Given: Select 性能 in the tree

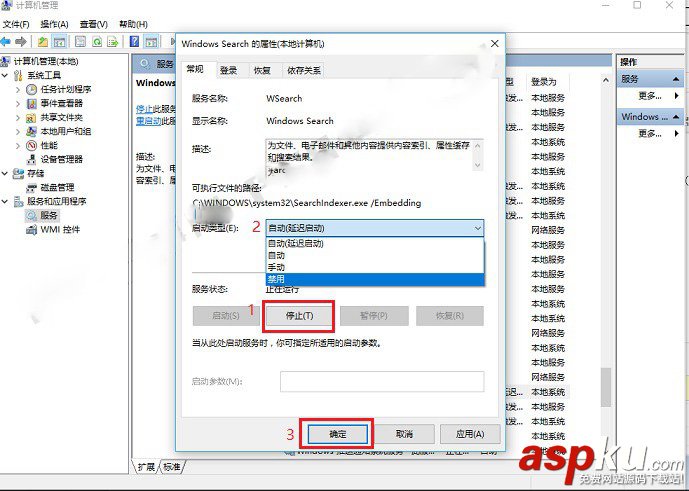Looking at the screenshot, I should pyautogui.click(x=49, y=145).
